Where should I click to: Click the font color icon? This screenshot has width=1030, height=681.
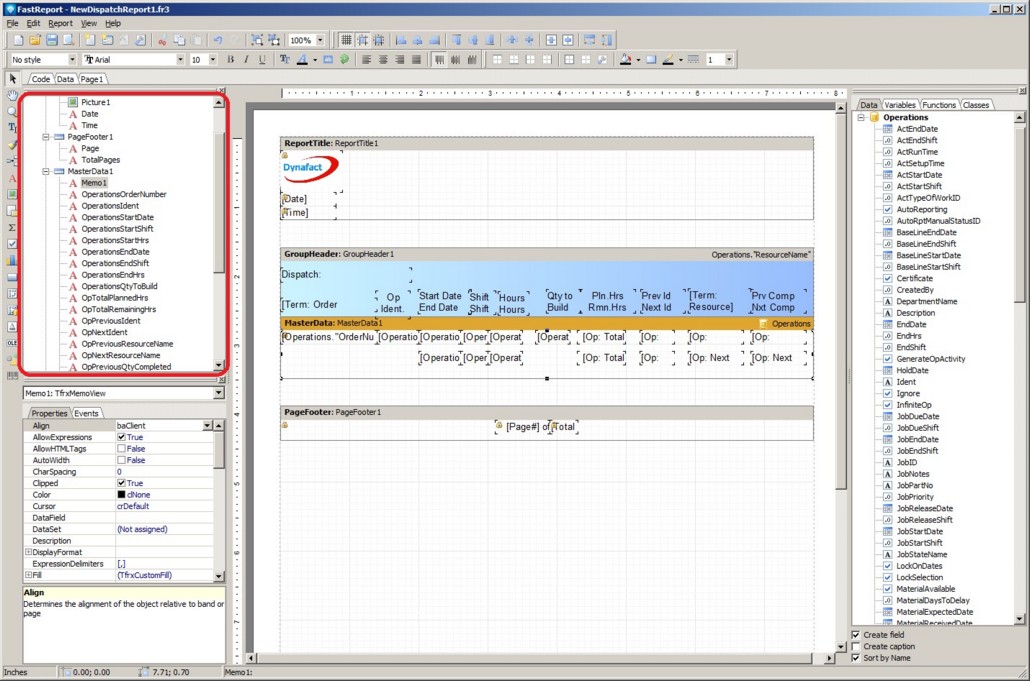click(301, 60)
